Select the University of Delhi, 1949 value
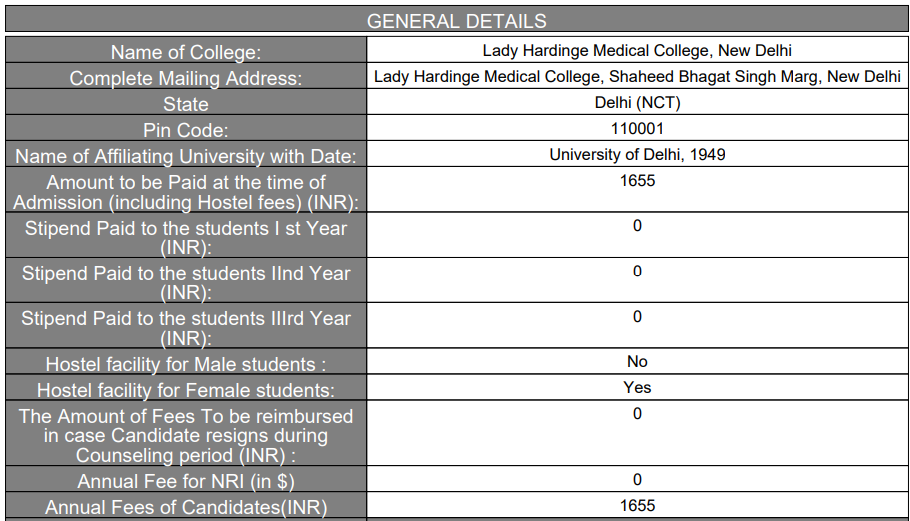Viewport: 910px width, 521px height. (x=637, y=154)
